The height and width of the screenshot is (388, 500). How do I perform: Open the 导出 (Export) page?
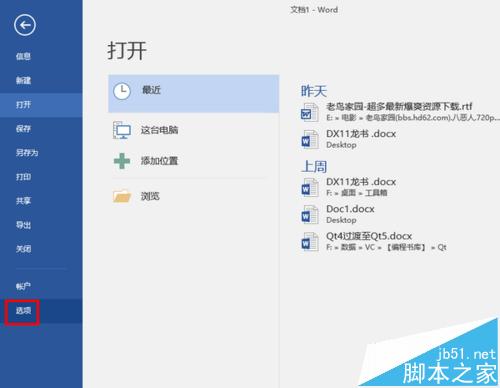tap(23, 225)
